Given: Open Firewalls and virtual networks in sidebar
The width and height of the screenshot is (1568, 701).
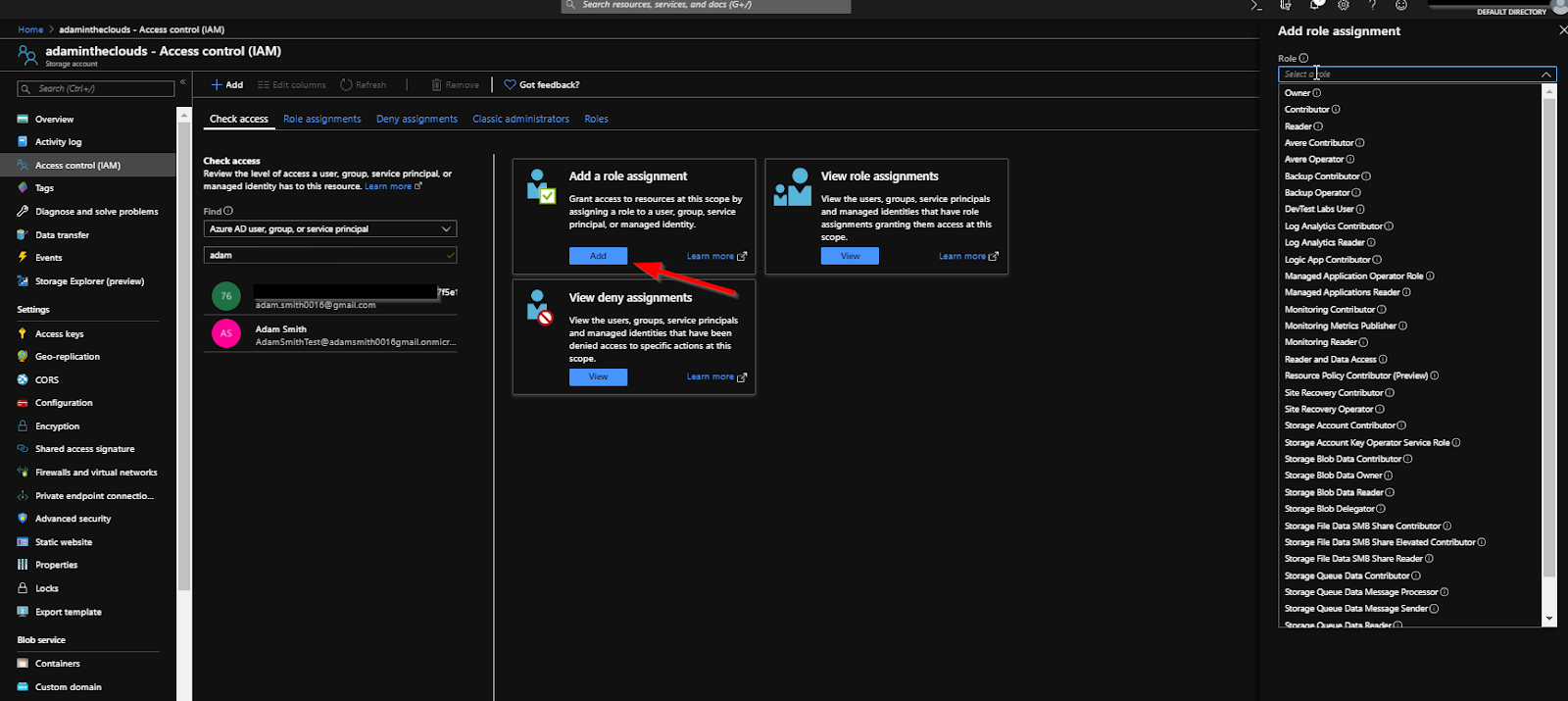Looking at the screenshot, I should [96, 473].
